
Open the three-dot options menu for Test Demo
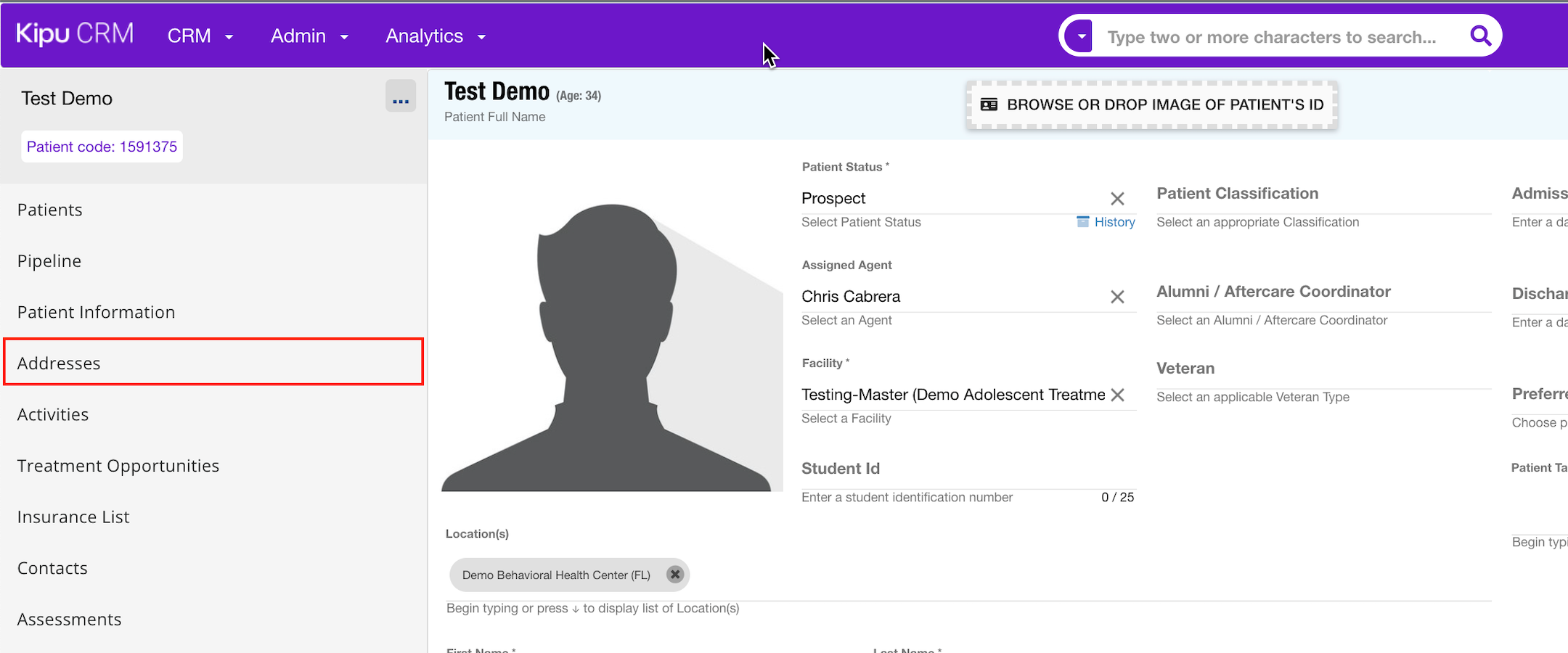click(x=401, y=96)
